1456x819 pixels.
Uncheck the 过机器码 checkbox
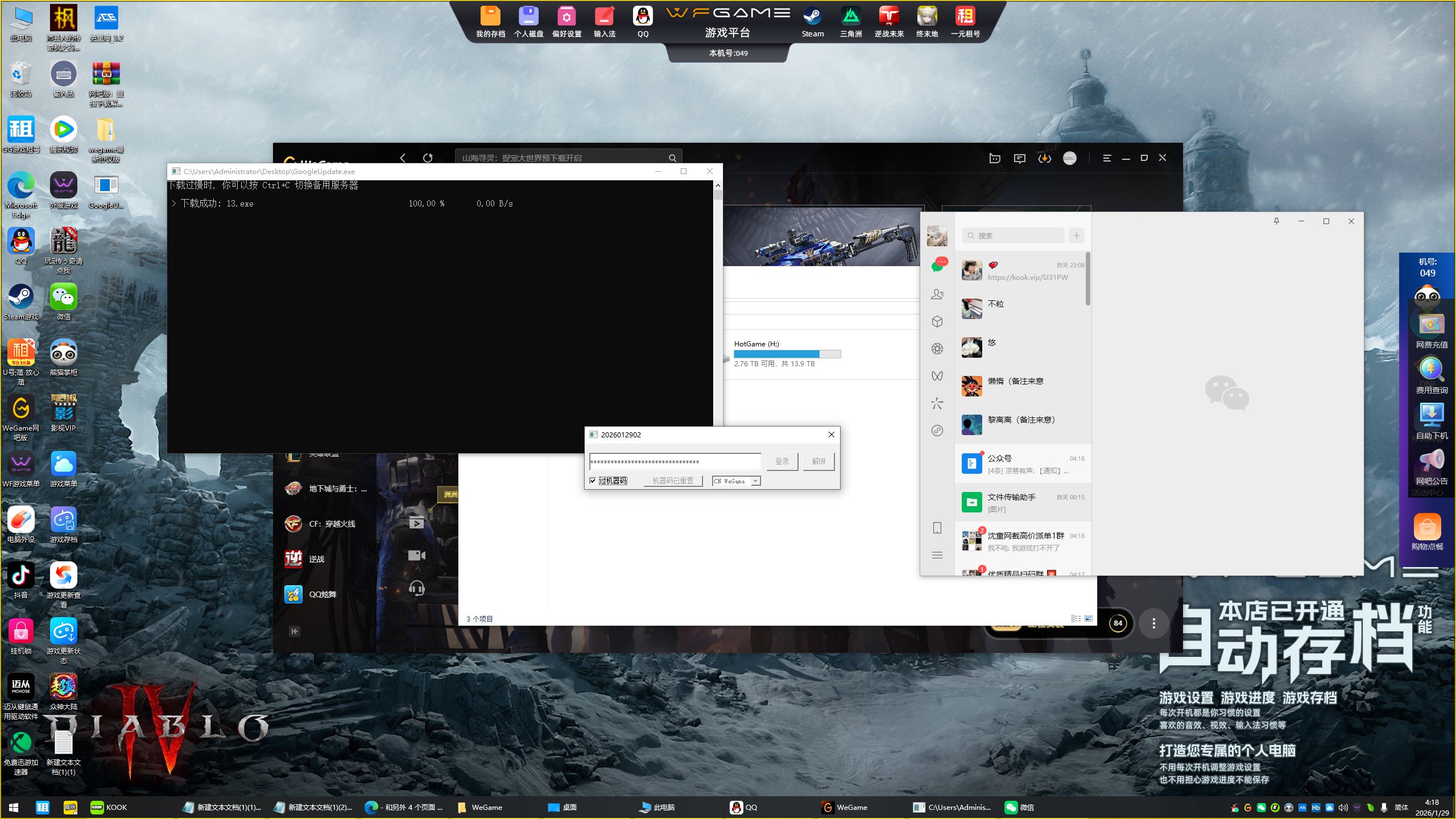[593, 481]
